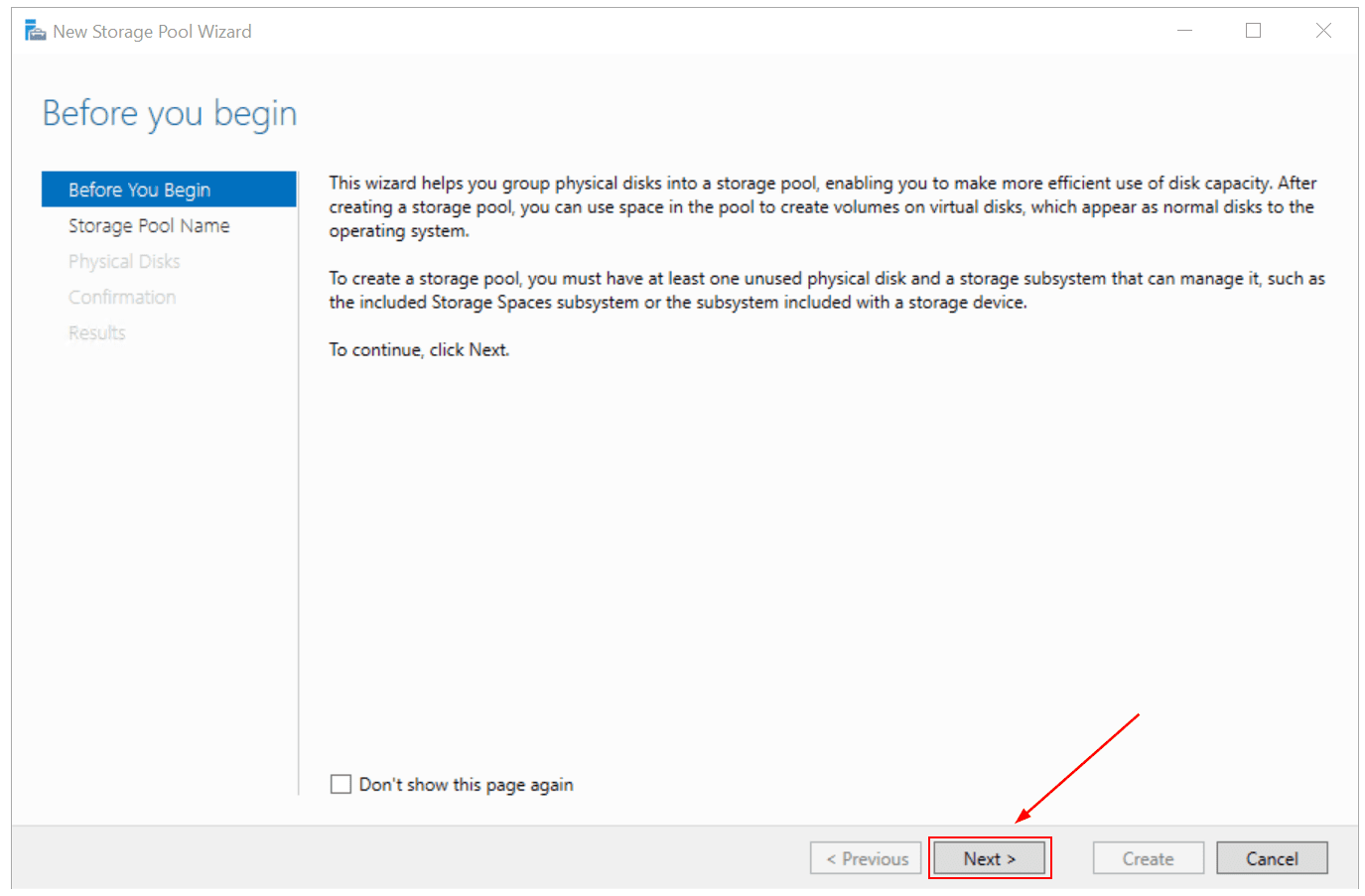This screenshot has width=1365, height=896.
Task: Select the Physical Disks step in sidebar
Action: click(124, 262)
